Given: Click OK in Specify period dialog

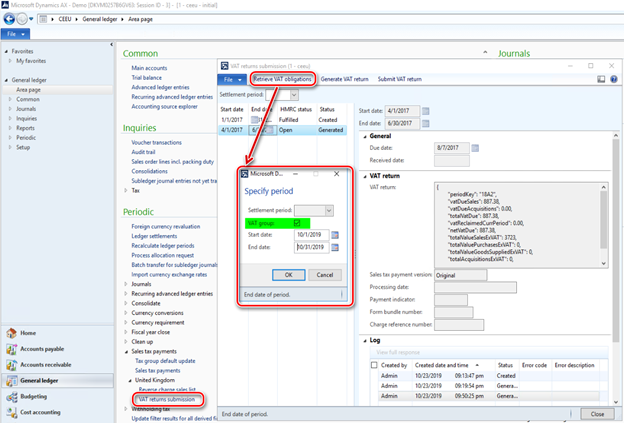Looking at the screenshot, I should 289,275.
